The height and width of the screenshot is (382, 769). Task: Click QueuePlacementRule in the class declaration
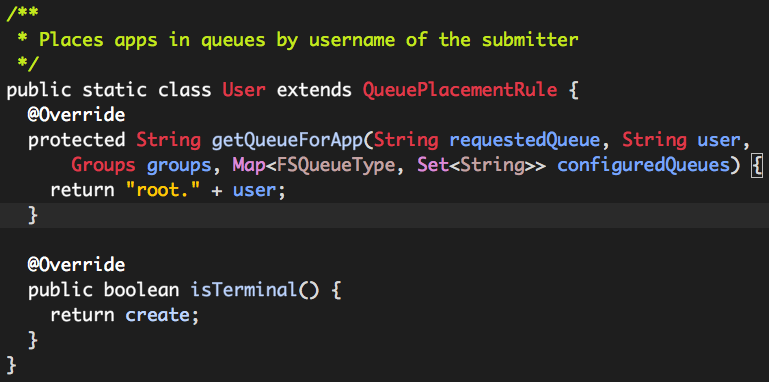tap(460, 90)
